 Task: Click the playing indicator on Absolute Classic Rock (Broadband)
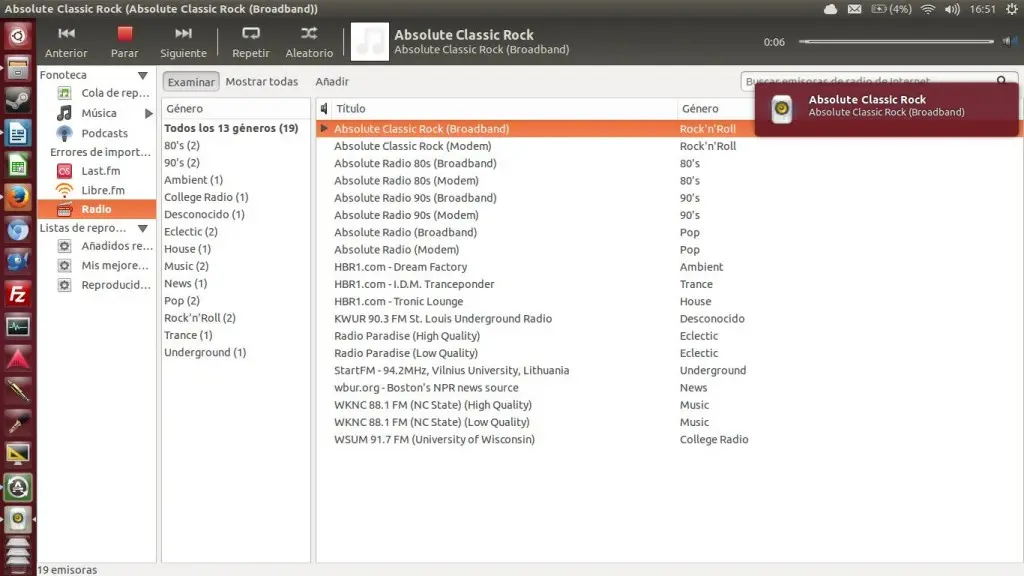[x=324, y=129]
